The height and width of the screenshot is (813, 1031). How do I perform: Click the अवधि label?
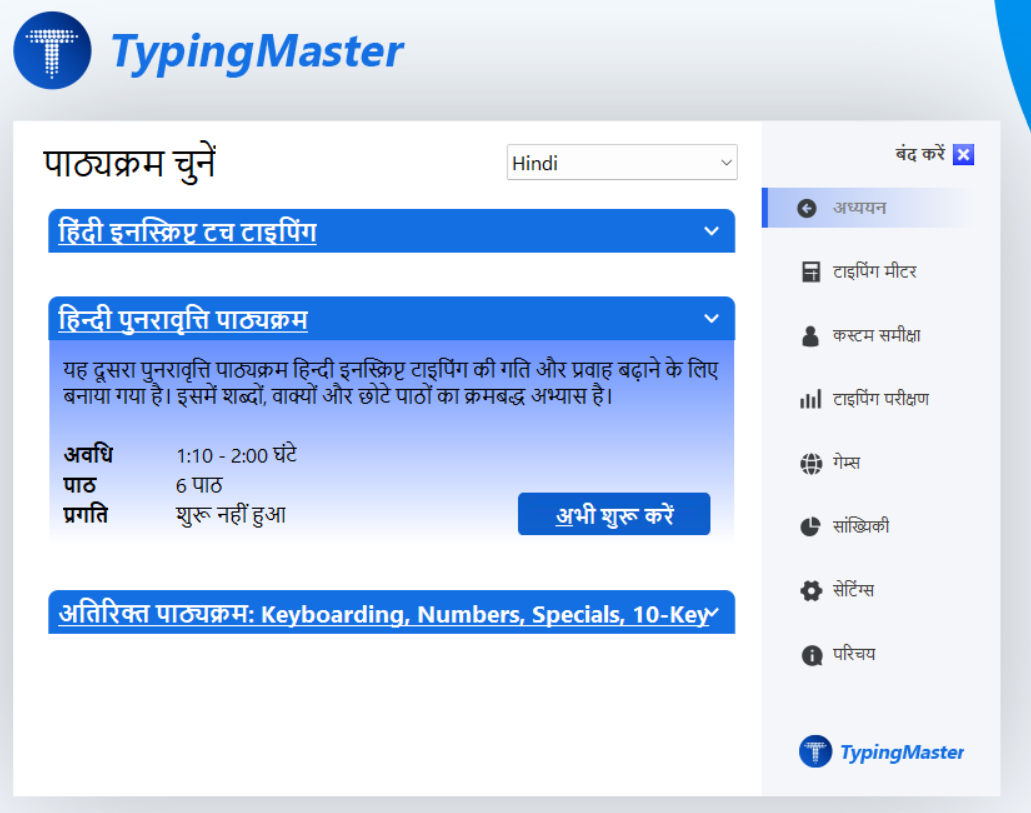click(88, 455)
